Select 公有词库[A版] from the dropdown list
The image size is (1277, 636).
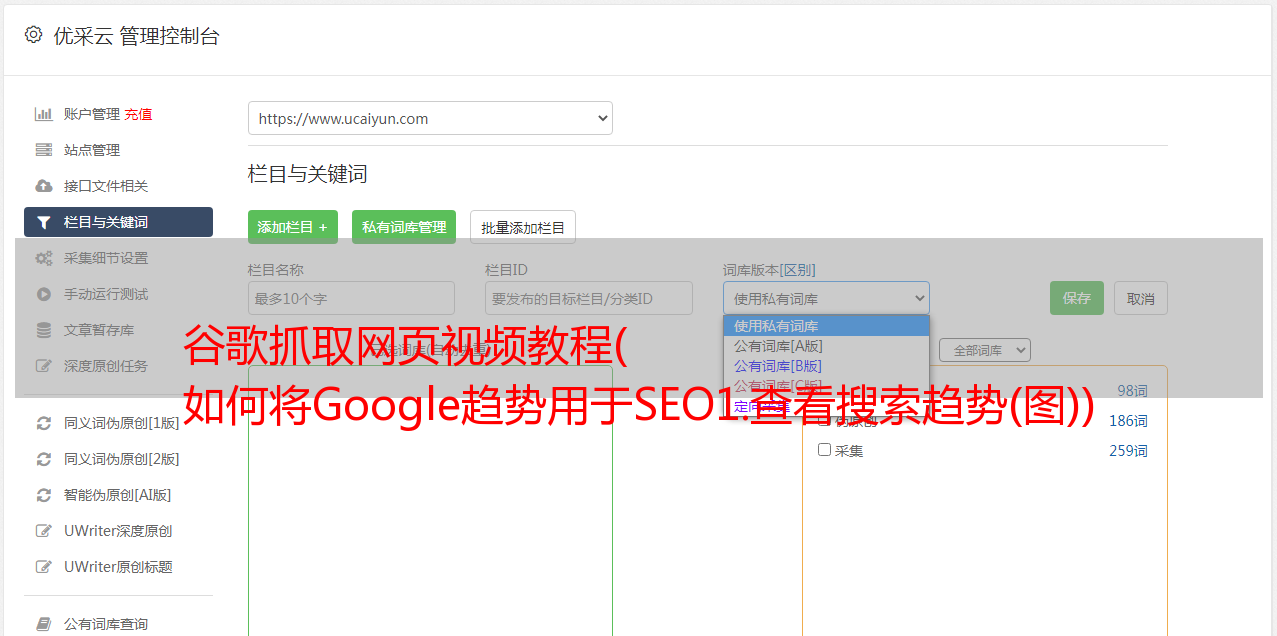pyautogui.click(x=826, y=345)
